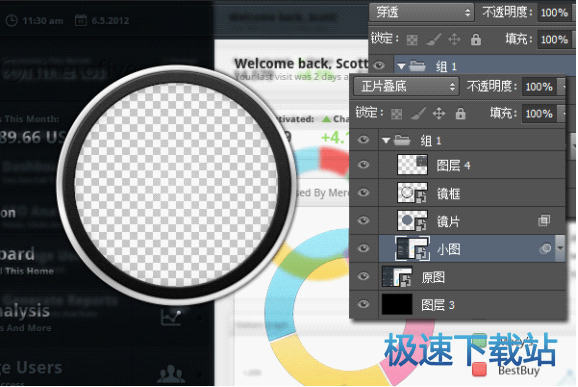Screen dimensions: 578x387
Task: Select the 图层 4 layer thumbnail
Action: tap(412, 164)
